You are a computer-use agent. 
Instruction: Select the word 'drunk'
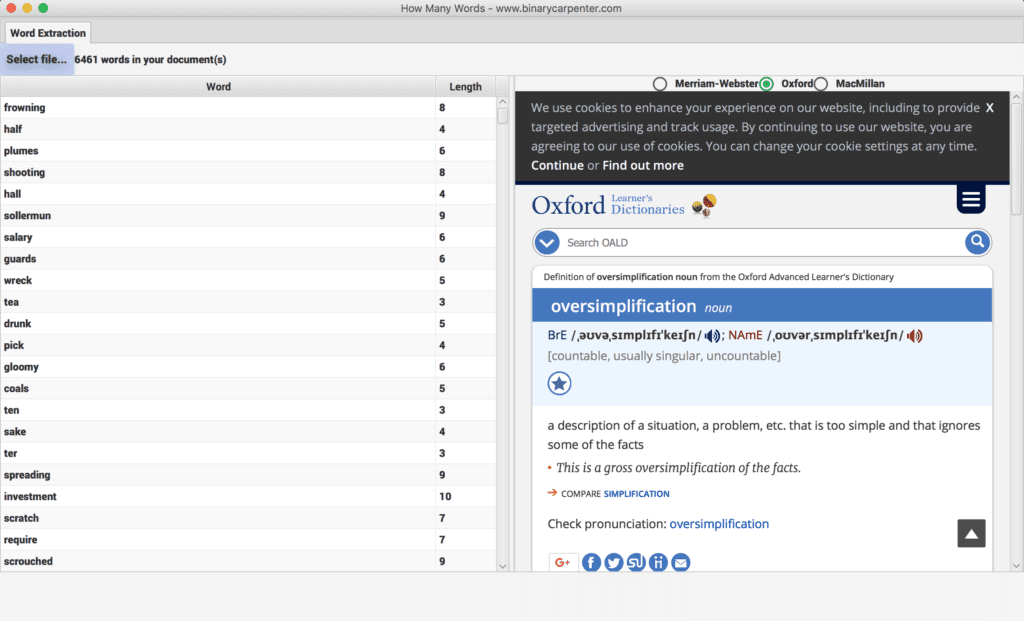pos(17,323)
